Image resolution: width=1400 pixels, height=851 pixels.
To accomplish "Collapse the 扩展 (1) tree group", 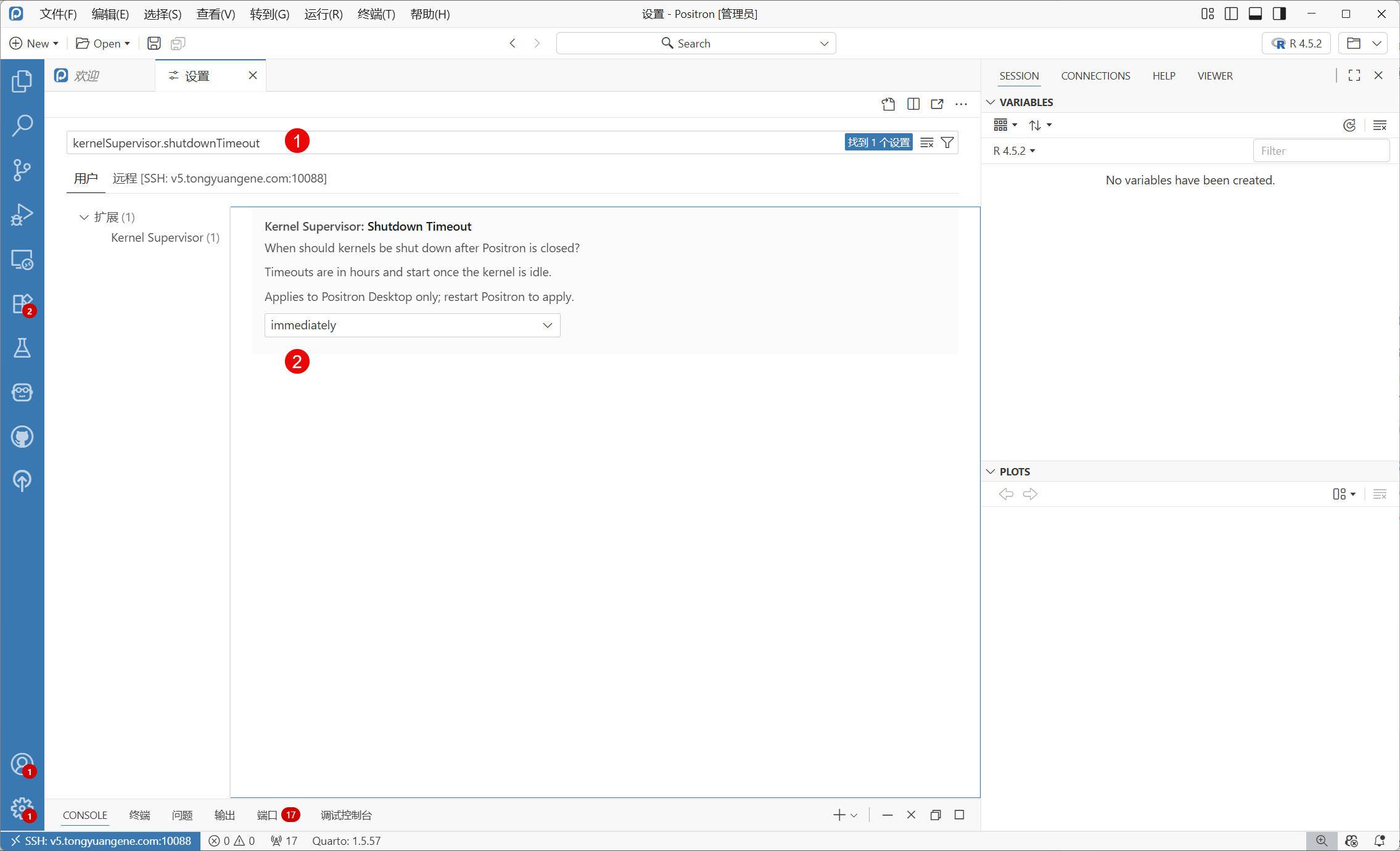I will point(84,217).
